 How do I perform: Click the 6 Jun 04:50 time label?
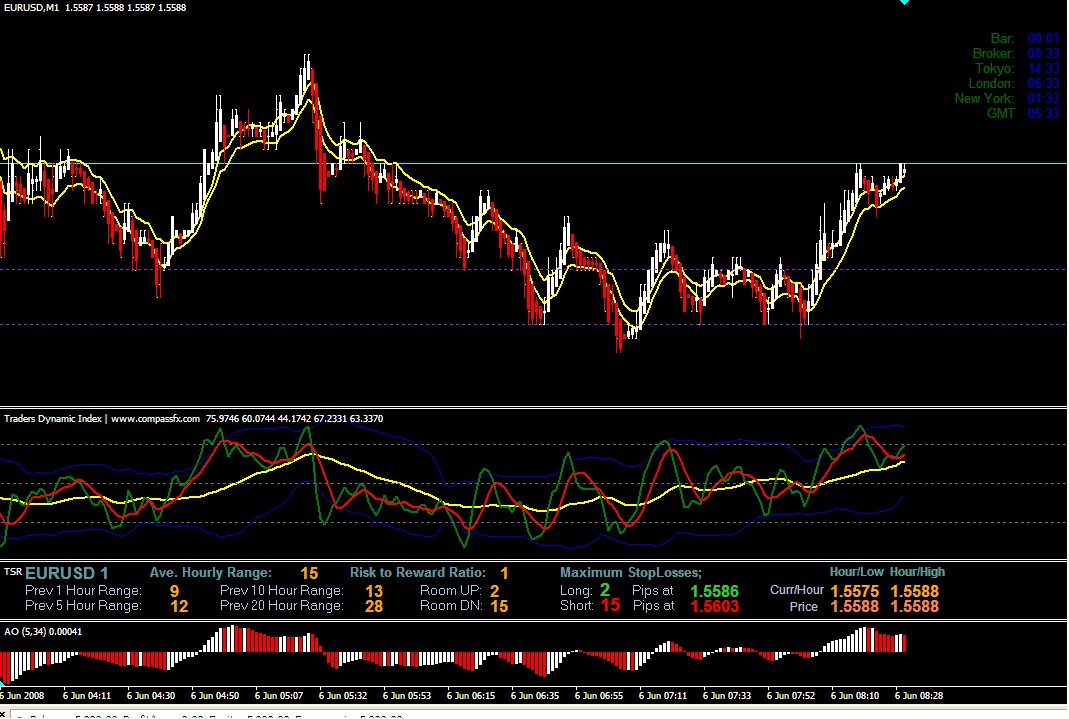pos(215,696)
